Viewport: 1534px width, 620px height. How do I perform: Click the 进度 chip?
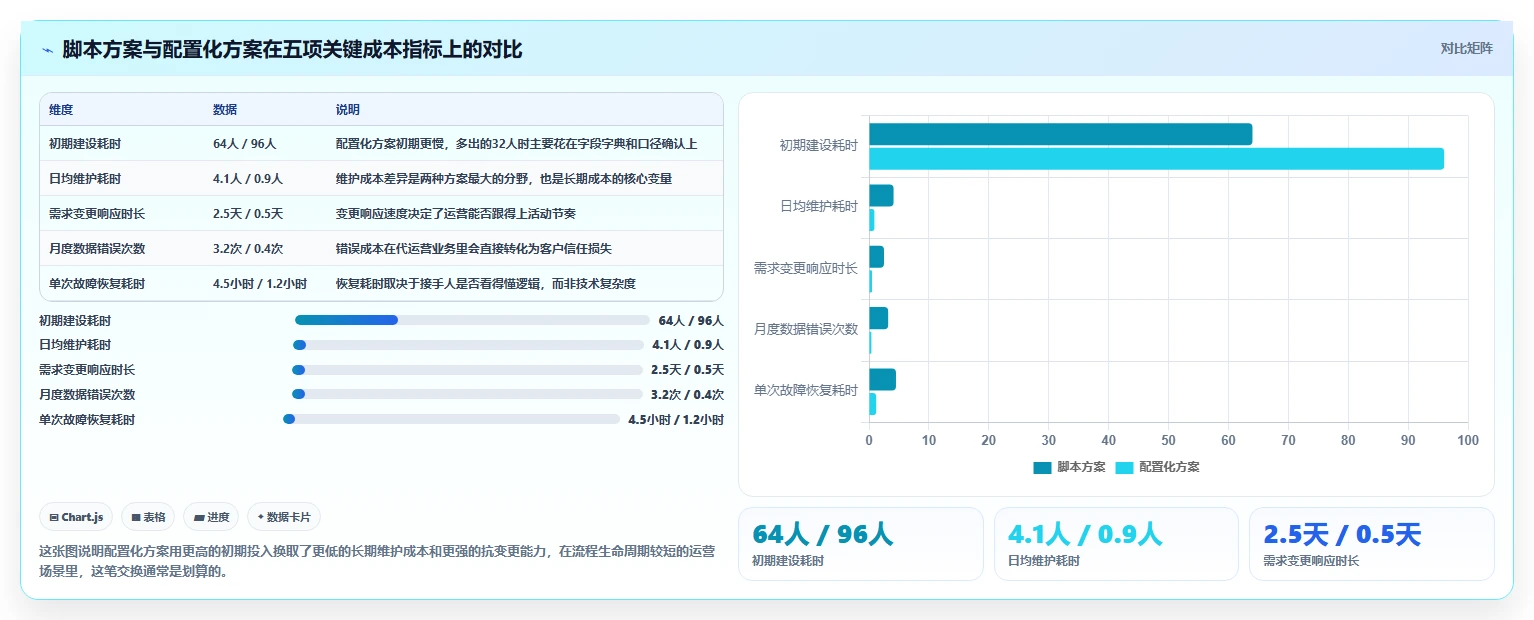[x=211, y=517]
